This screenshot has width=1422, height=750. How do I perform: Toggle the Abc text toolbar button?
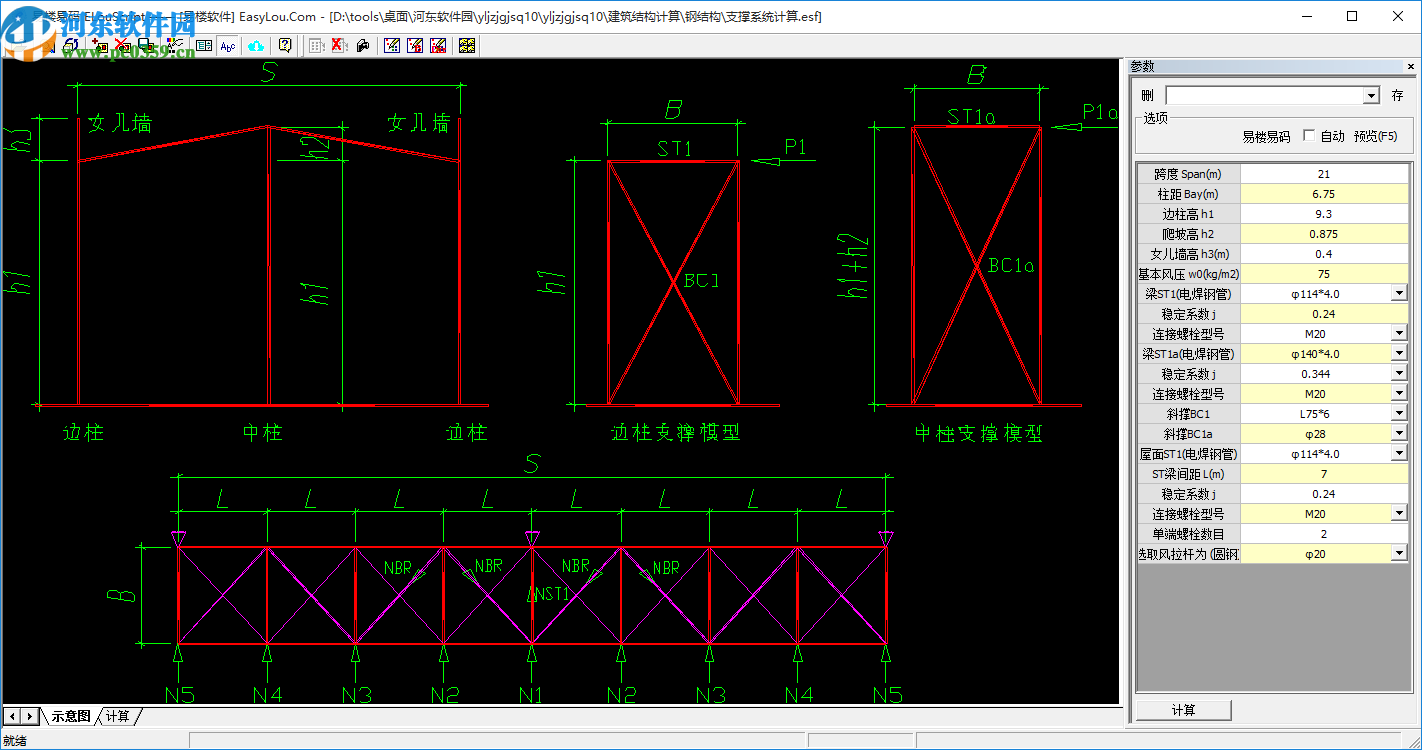point(228,45)
